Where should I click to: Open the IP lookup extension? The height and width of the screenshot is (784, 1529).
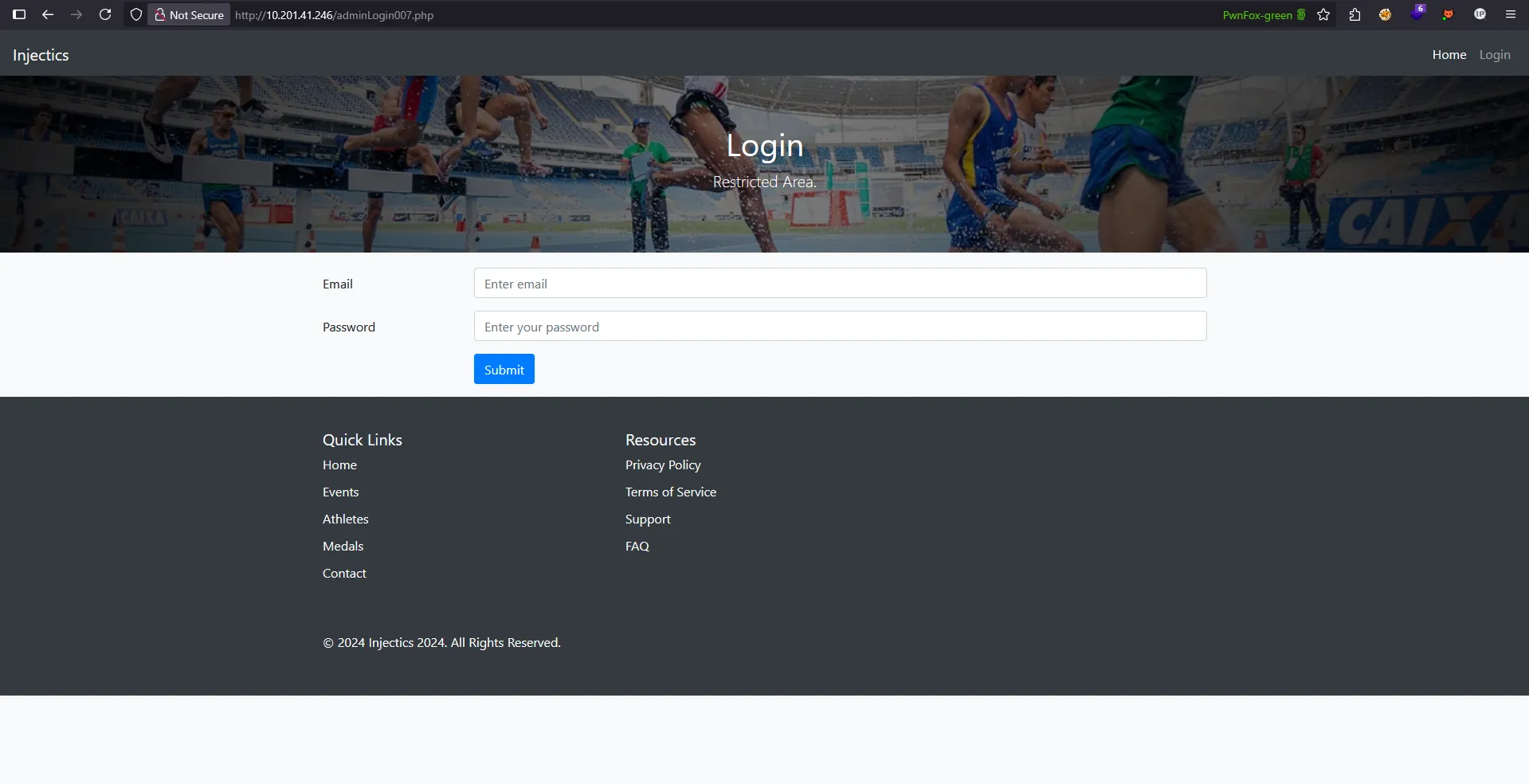click(x=1480, y=14)
